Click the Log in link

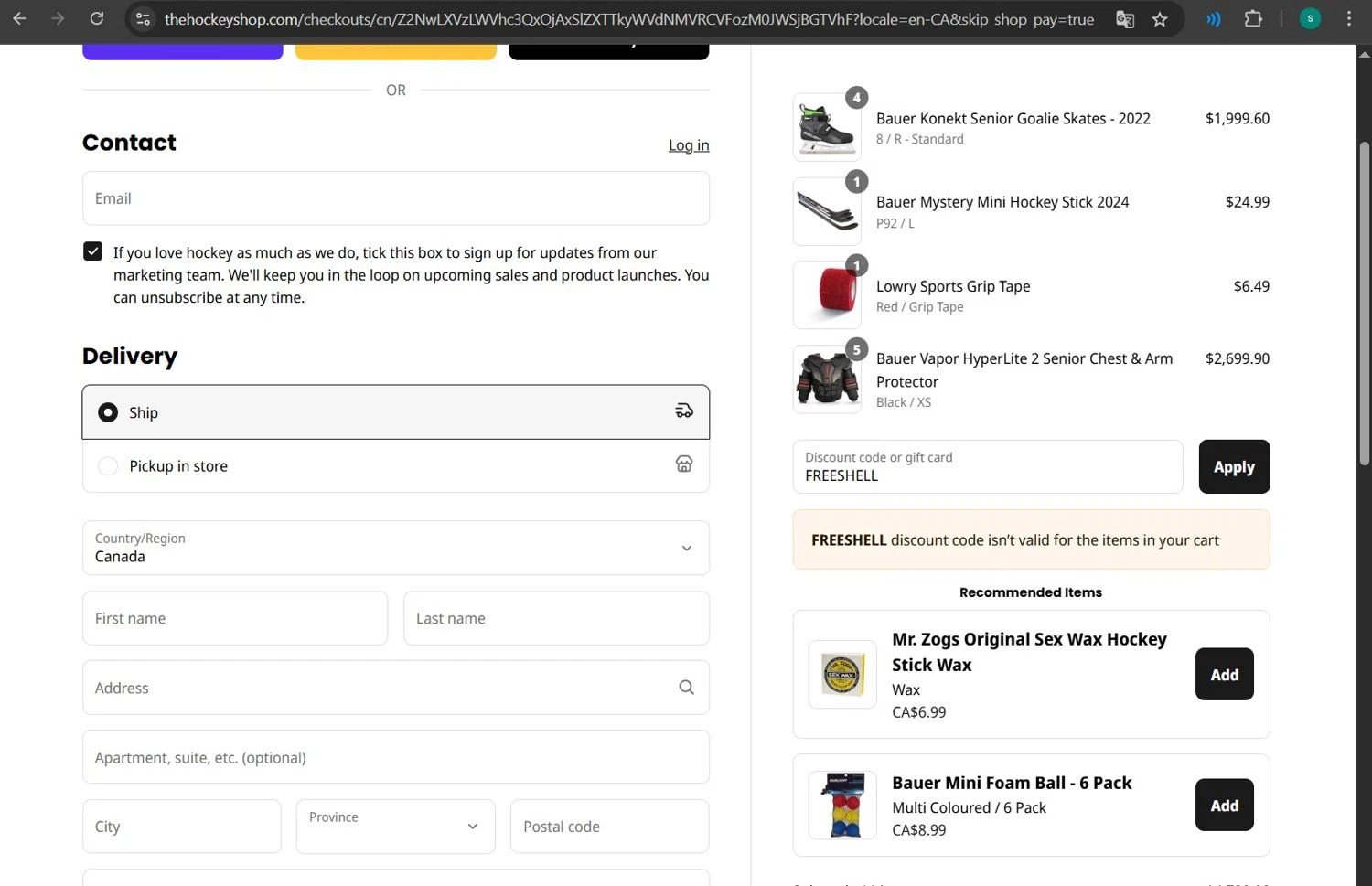689,145
